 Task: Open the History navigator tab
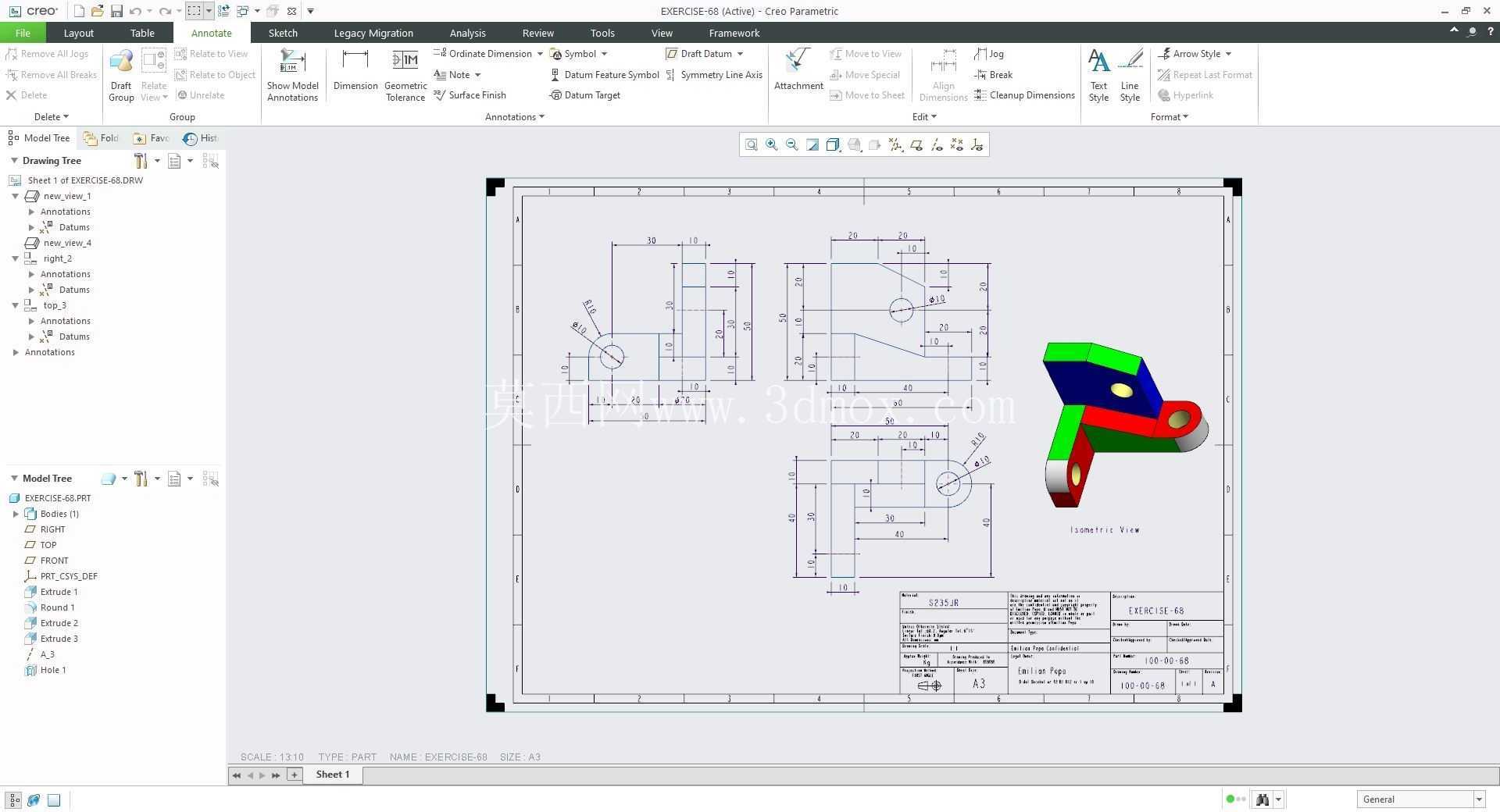pos(200,138)
